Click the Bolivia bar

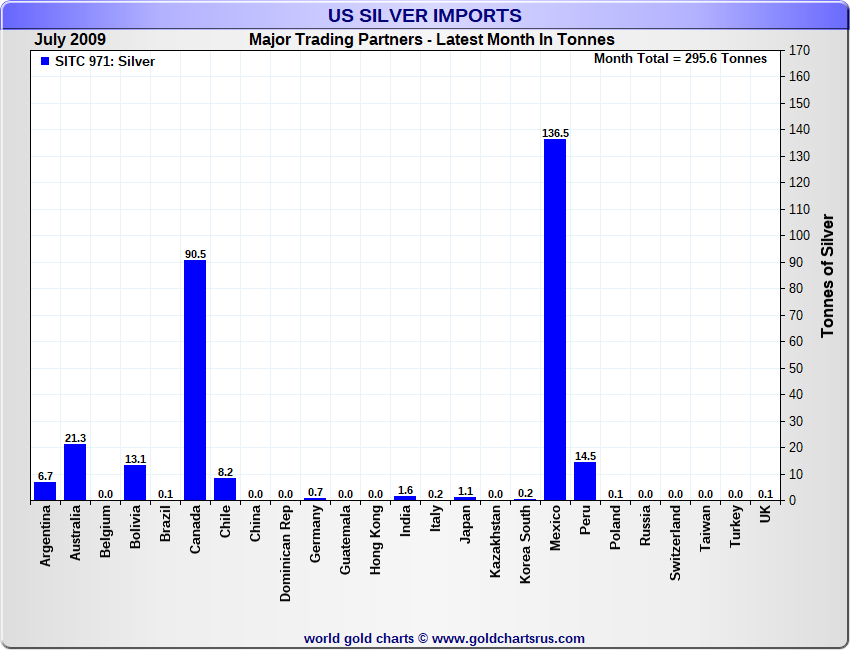click(x=135, y=483)
